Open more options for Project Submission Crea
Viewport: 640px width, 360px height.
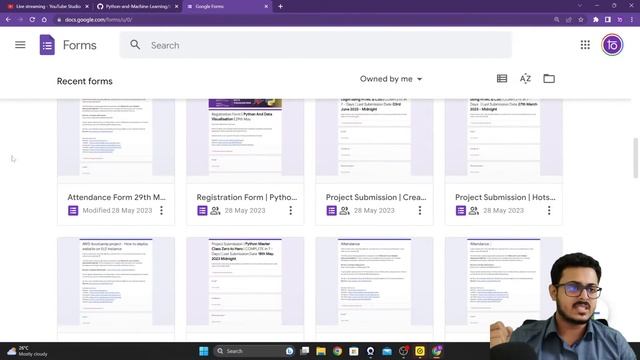(420, 210)
